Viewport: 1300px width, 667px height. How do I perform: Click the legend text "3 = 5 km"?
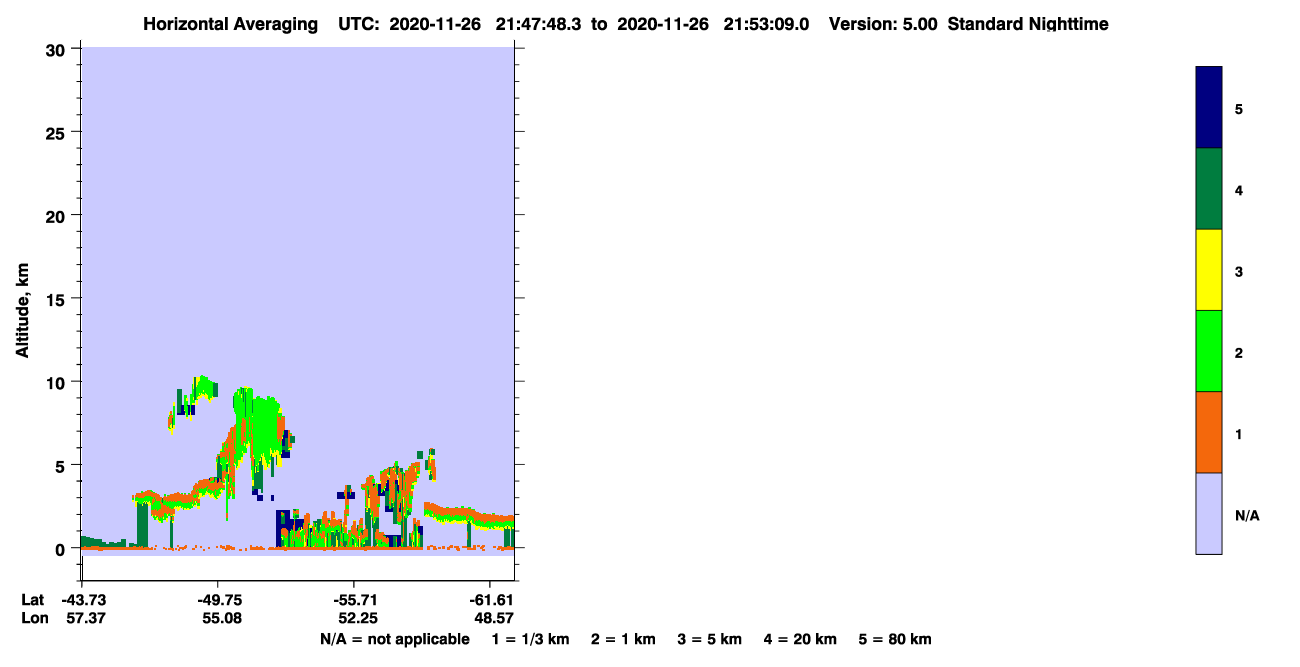tap(710, 640)
